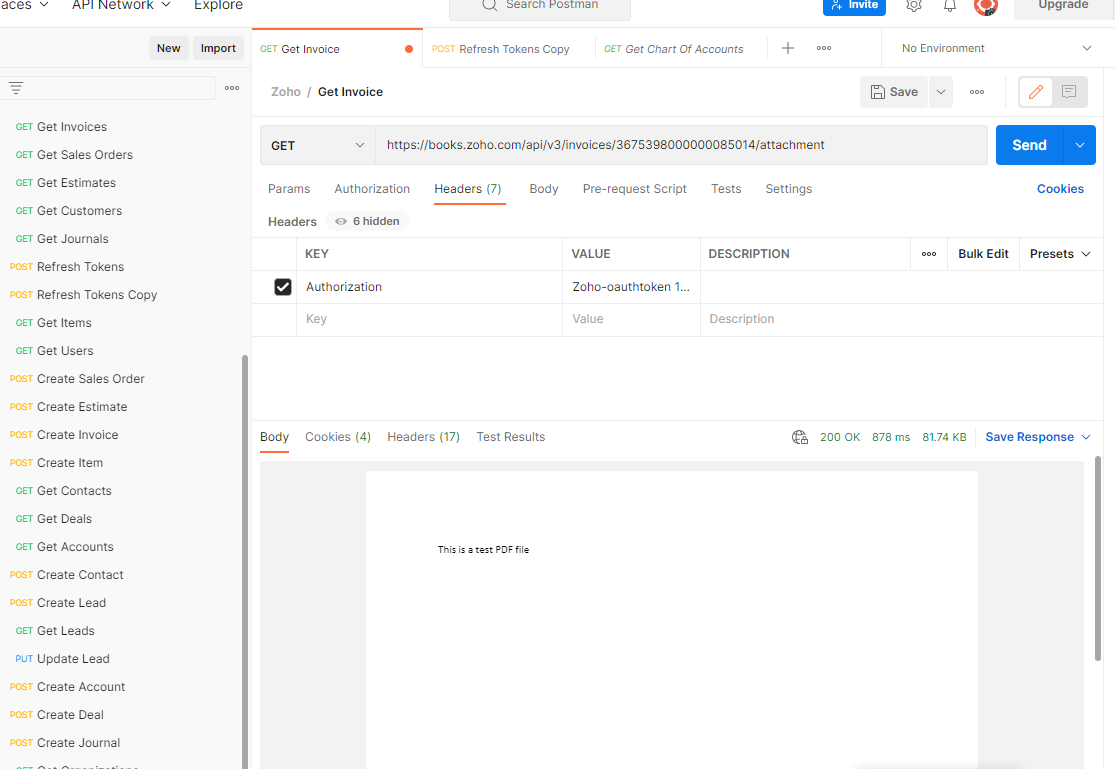Open a new request tab with plus
This screenshot has height=769, width=1115.
point(788,48)
